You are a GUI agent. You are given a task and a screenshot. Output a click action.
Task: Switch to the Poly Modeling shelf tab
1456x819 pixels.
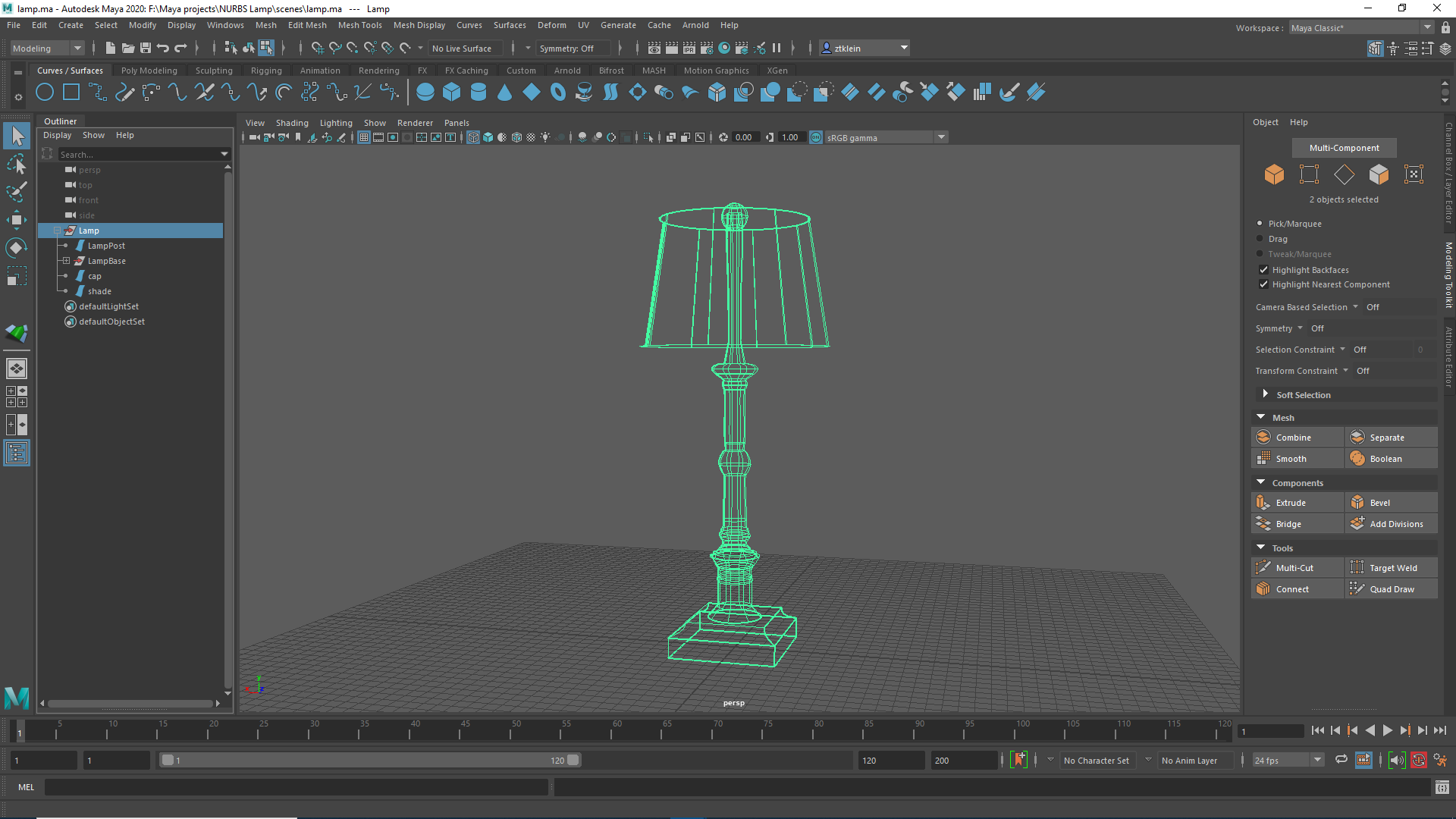click(x=149, y=70)
